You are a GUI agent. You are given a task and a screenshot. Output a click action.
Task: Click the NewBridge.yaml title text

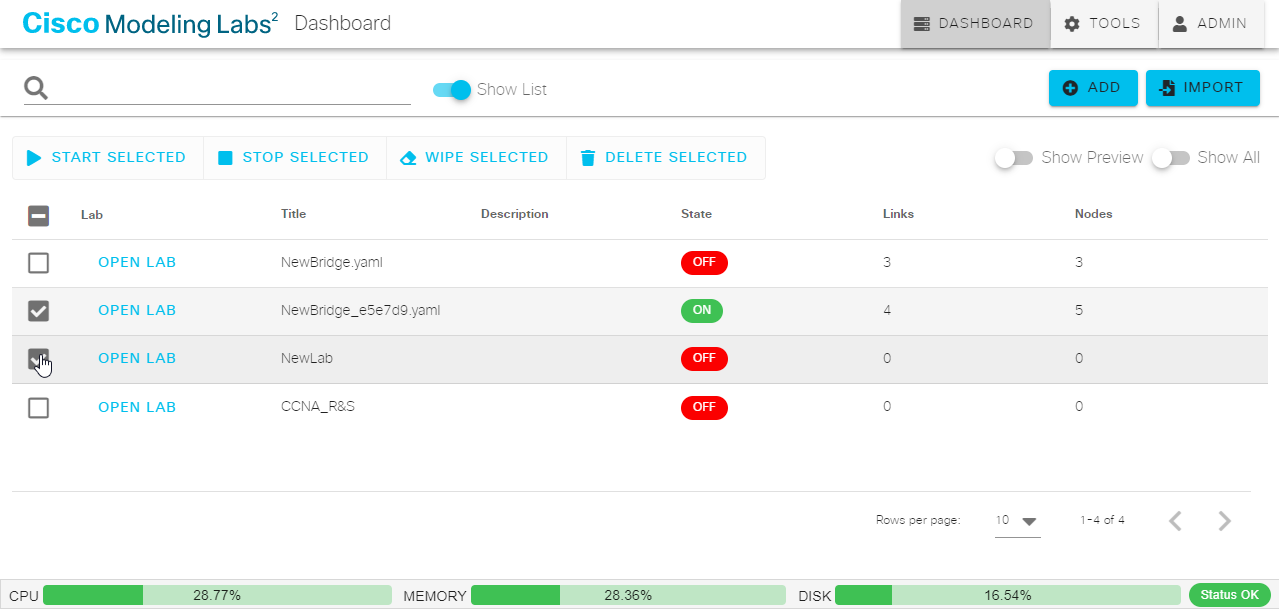(332, 263)
